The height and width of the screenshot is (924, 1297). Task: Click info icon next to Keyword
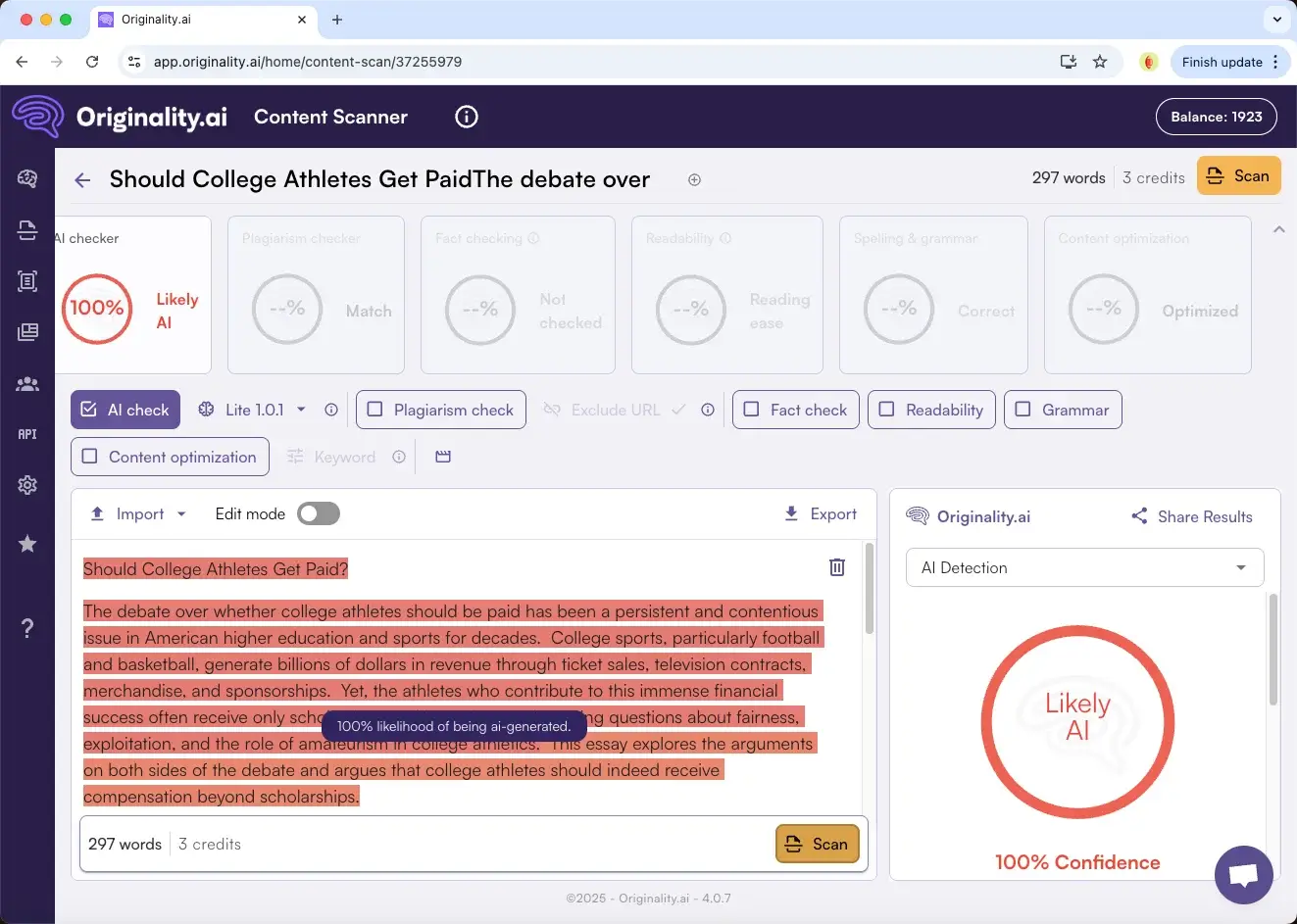tap(399, 457)
